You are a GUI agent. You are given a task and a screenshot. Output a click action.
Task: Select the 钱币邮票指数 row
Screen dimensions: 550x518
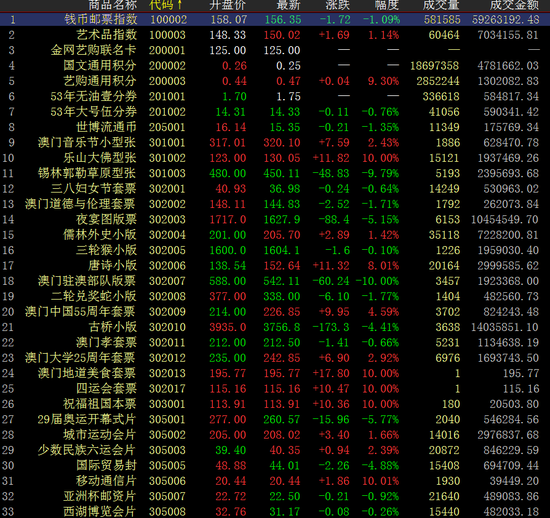[275, 19]
